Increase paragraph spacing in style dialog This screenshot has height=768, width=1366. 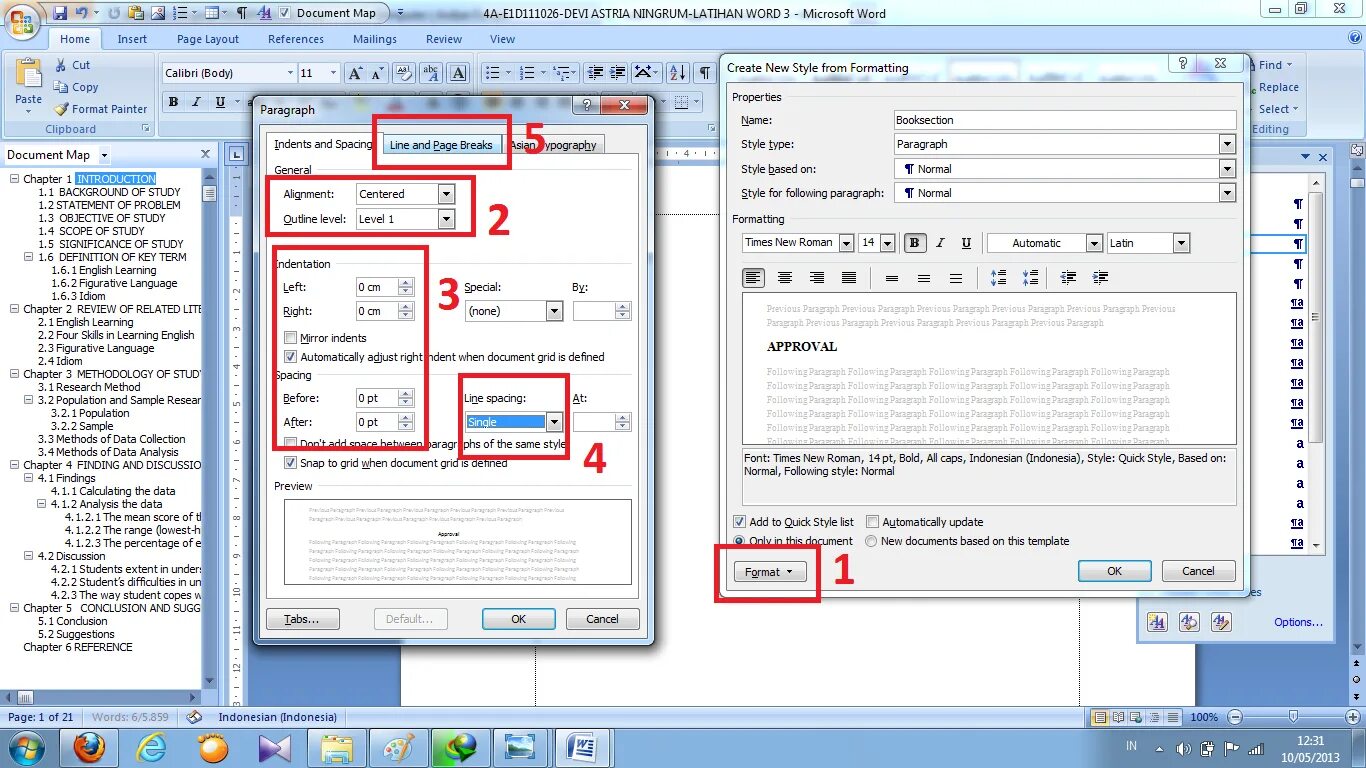[998, 278]
